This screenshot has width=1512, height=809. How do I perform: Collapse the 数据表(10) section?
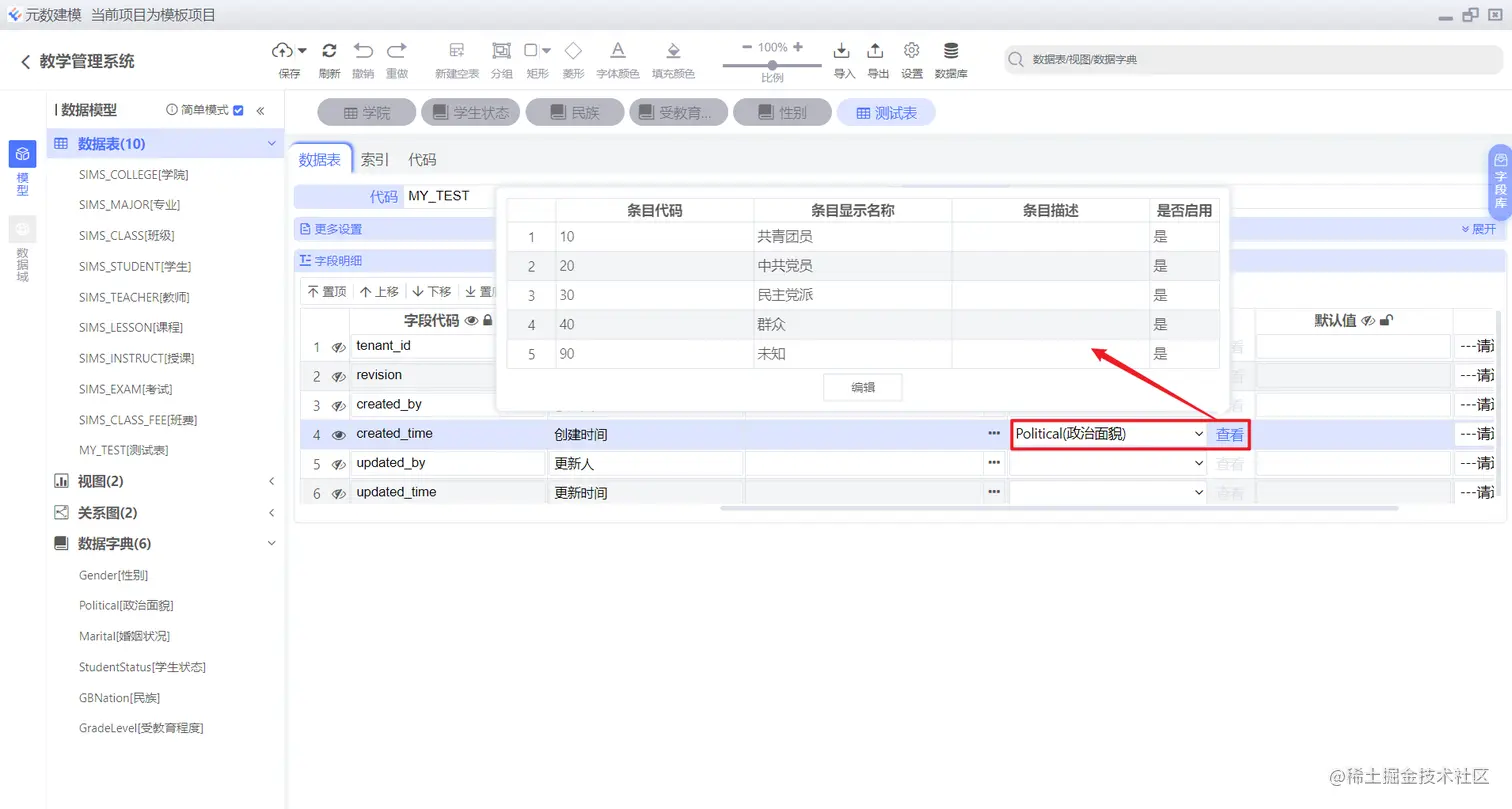pyautogui.click(x=271, y=143)
